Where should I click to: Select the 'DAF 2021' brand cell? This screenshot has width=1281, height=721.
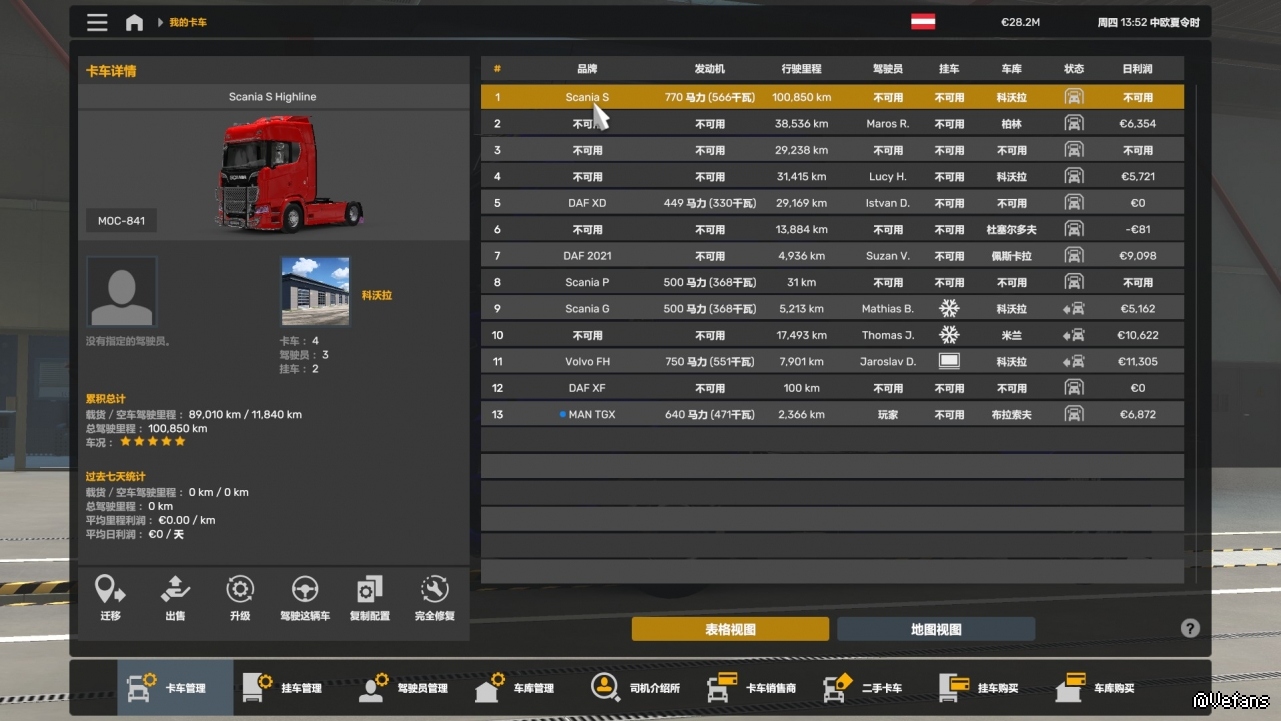587,256
